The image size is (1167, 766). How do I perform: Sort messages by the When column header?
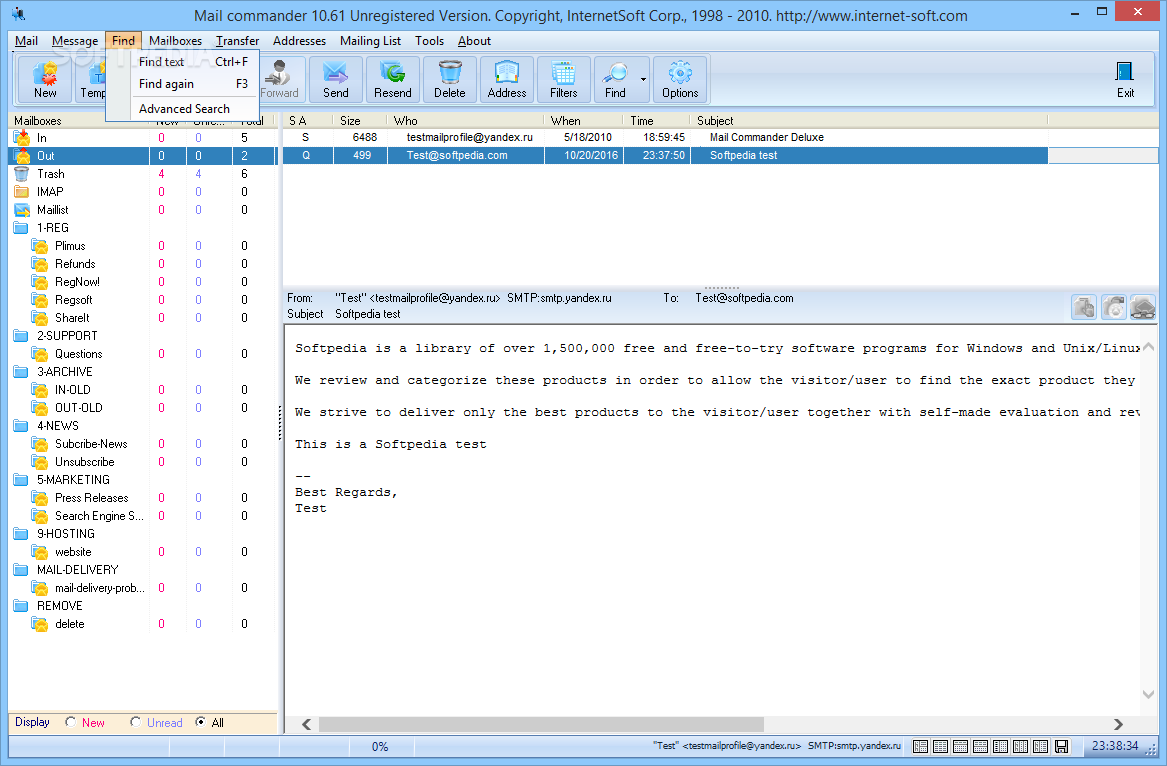(584, 121)
